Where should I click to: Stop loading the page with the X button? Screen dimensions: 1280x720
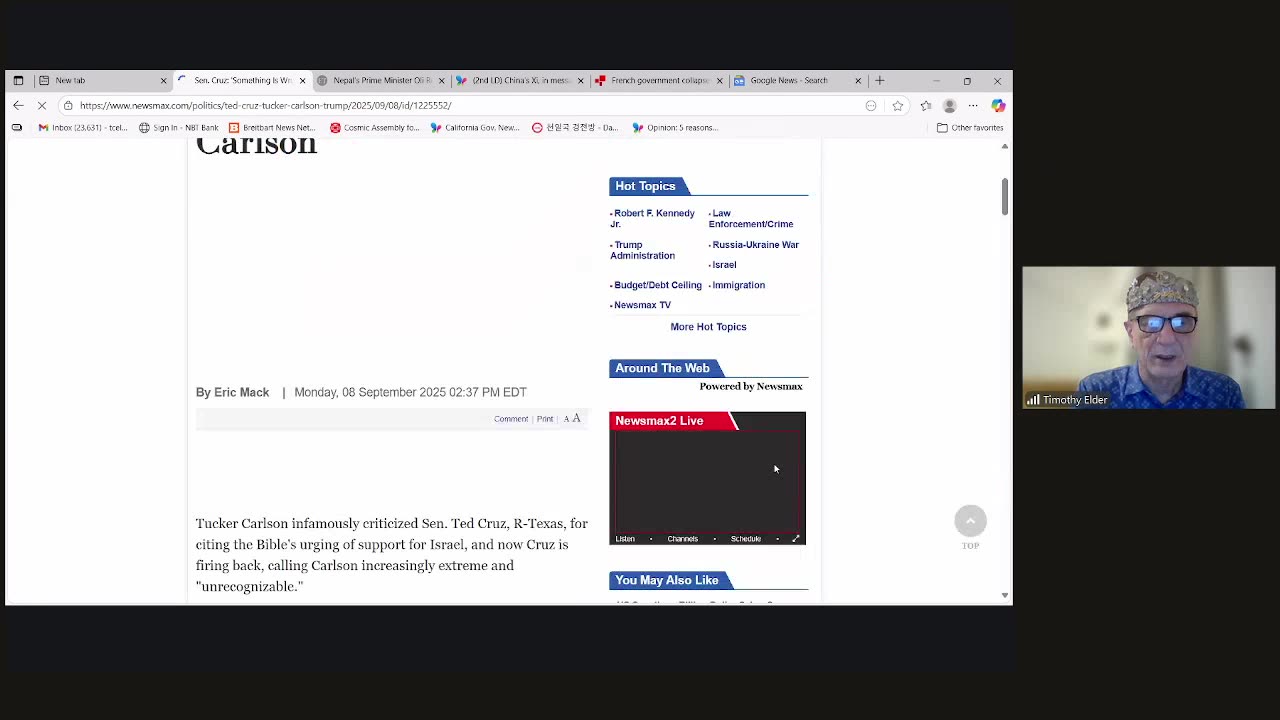(x=42, y=105)
